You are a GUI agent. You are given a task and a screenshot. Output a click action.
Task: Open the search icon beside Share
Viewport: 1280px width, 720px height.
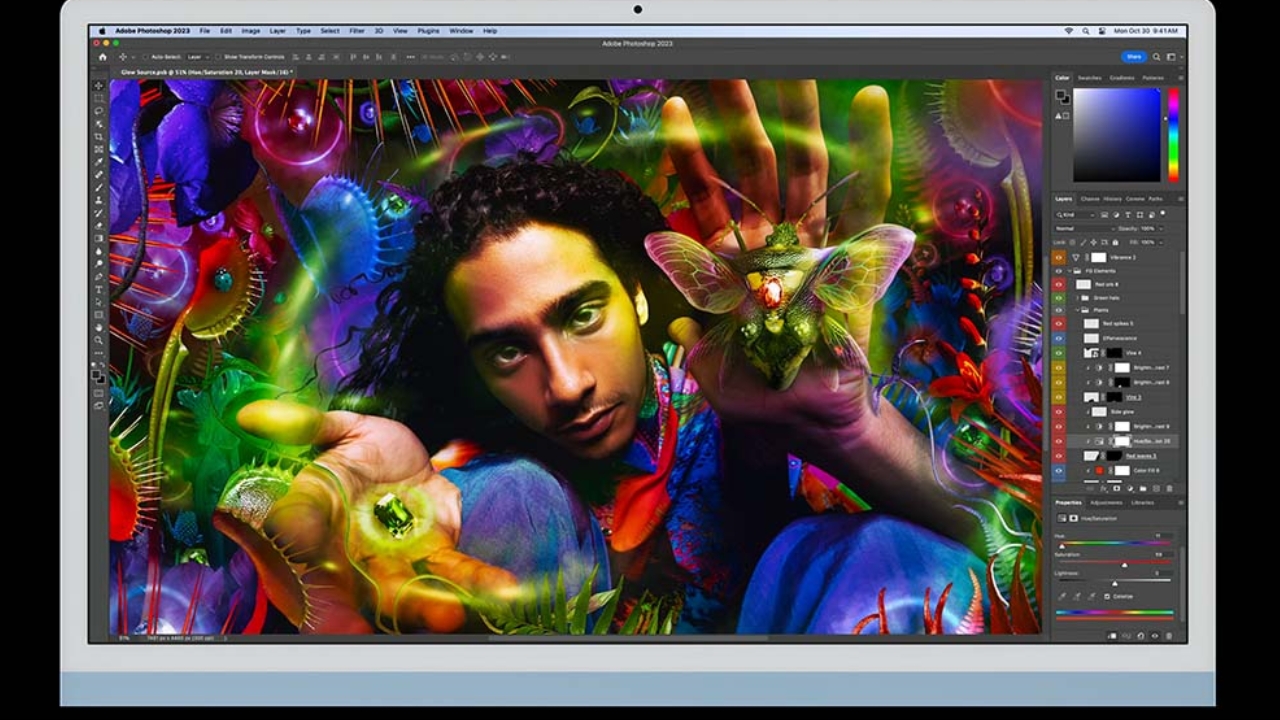(x=1157, y=57)
